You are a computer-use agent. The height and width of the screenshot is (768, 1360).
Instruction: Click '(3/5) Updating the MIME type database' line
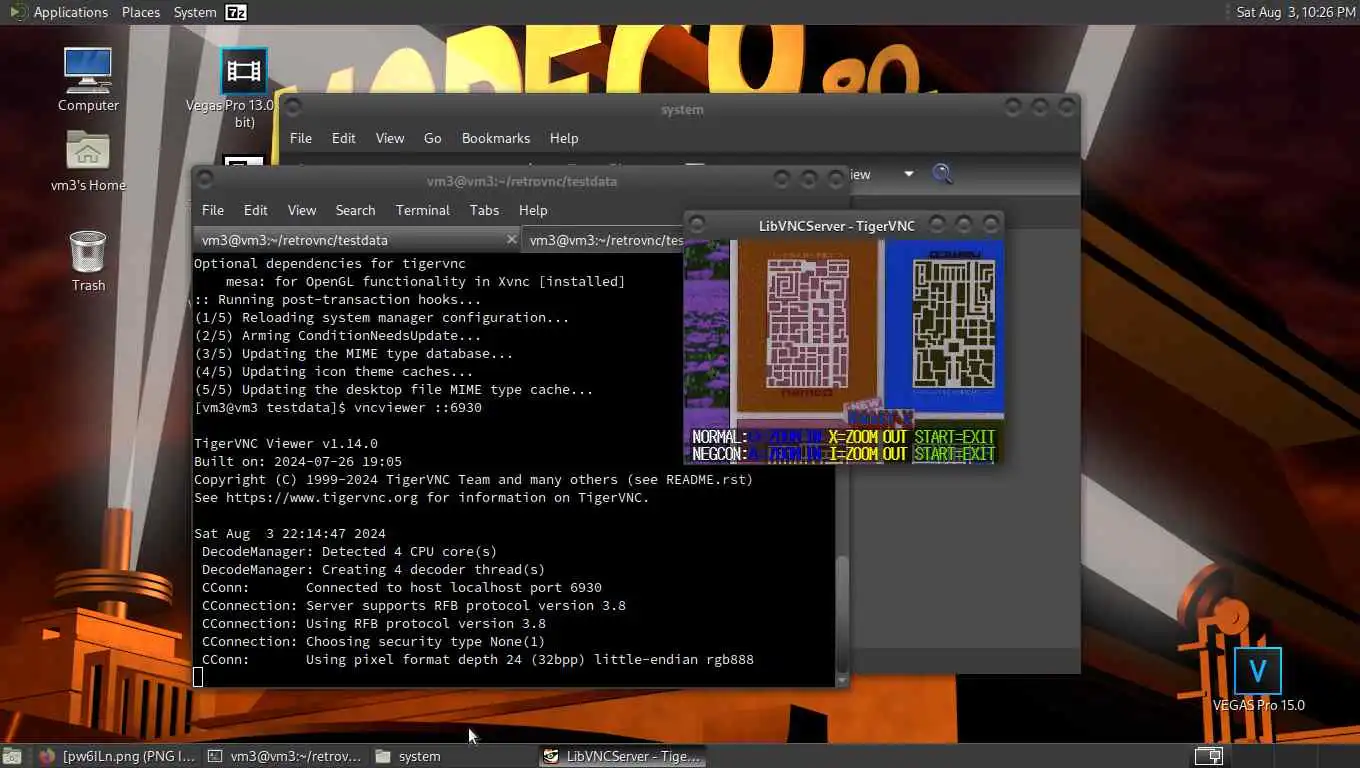coord(354,354)
